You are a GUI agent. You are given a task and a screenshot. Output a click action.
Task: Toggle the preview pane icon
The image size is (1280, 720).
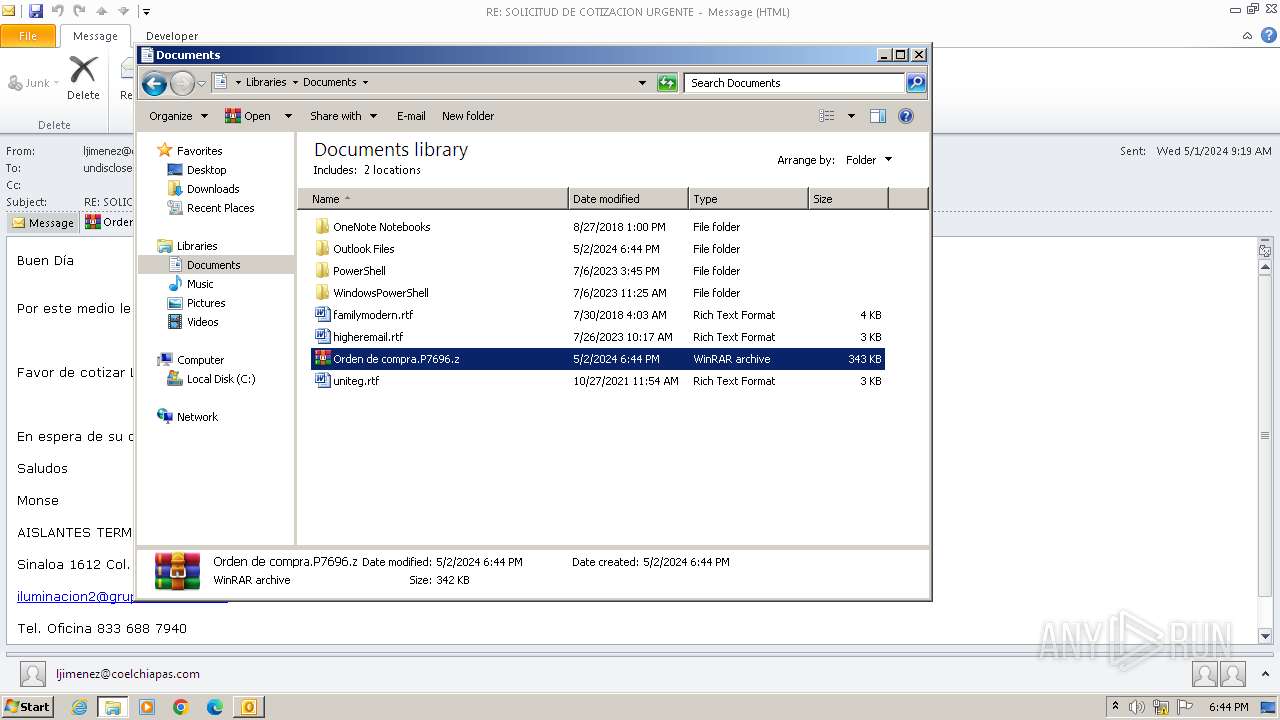pos(878,116)
